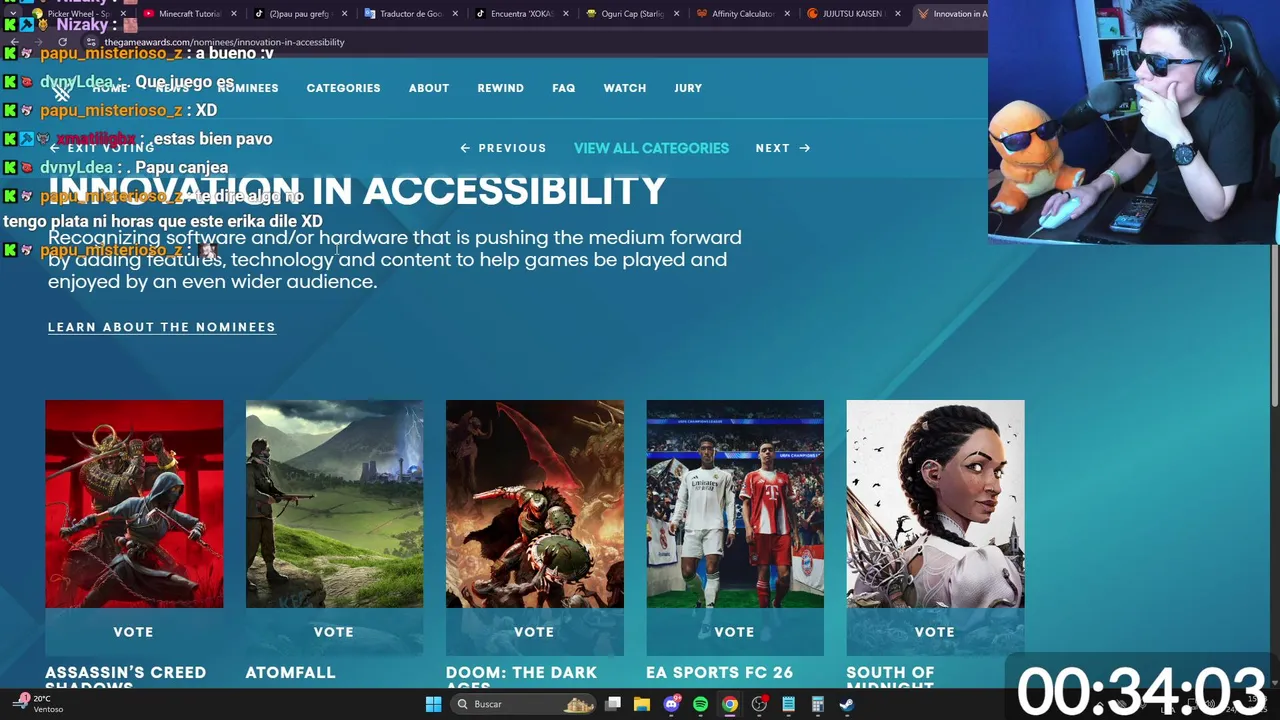The height and width of the screenshot is (720, 1280).
Task: Open the weather widget showing 20°C Ventoso
Action: (x=40, y=704)
